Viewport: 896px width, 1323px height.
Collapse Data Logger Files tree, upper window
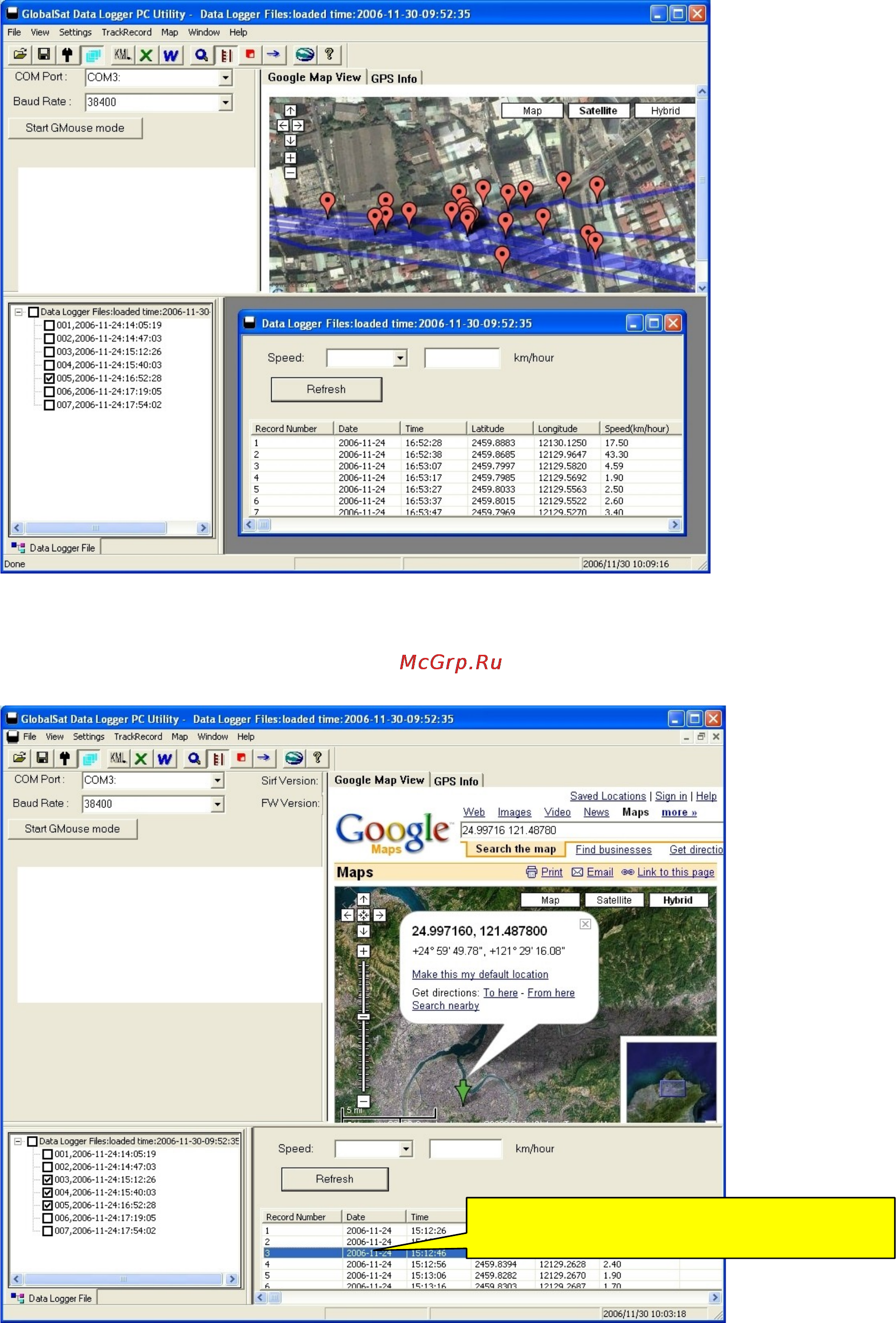point(18,312)
